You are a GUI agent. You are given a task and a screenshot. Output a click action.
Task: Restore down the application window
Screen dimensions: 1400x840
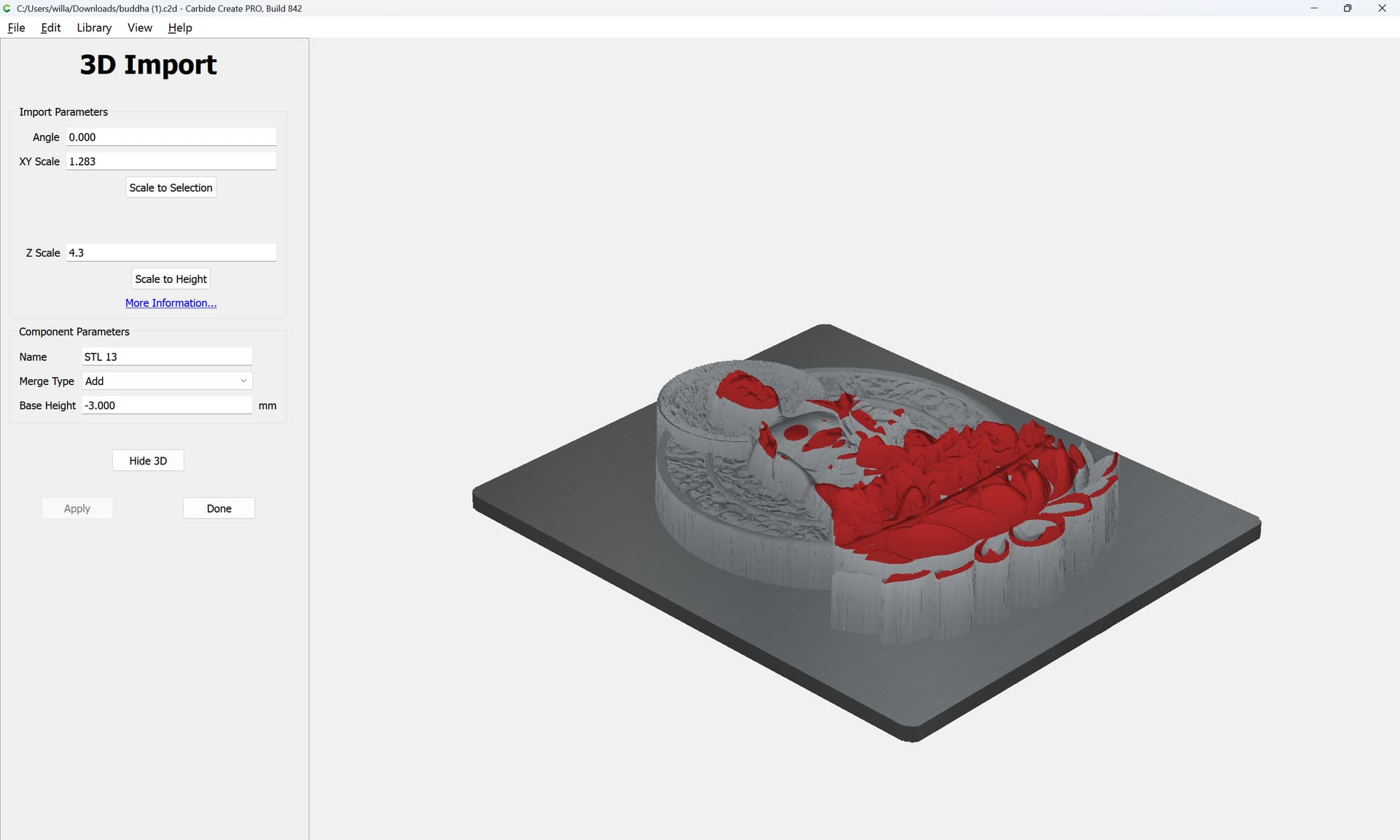[1347, 8]
